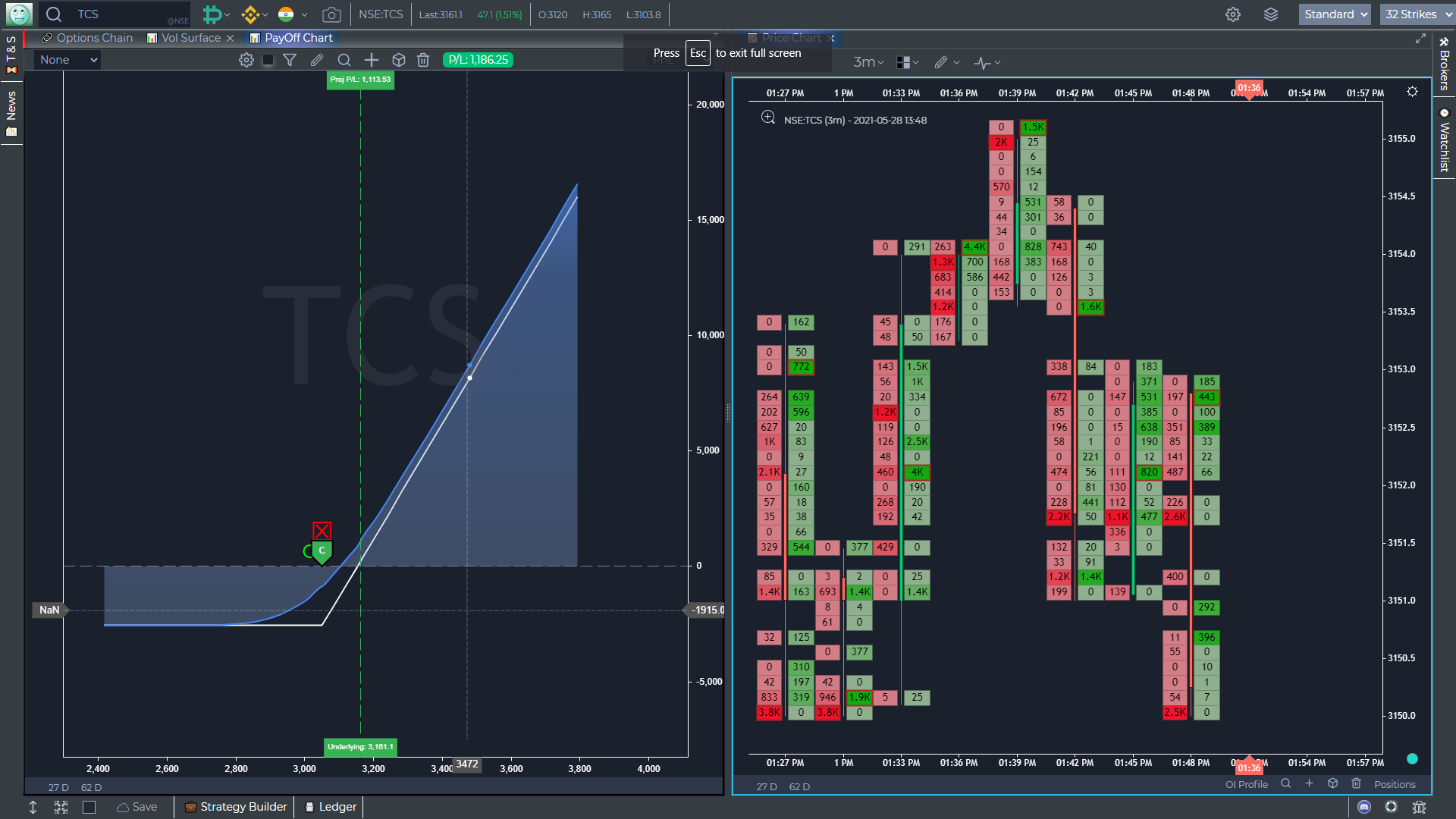1456x819 pixels.
Task: Click the Standard theme selector
Action: (x=1334, y=14)
